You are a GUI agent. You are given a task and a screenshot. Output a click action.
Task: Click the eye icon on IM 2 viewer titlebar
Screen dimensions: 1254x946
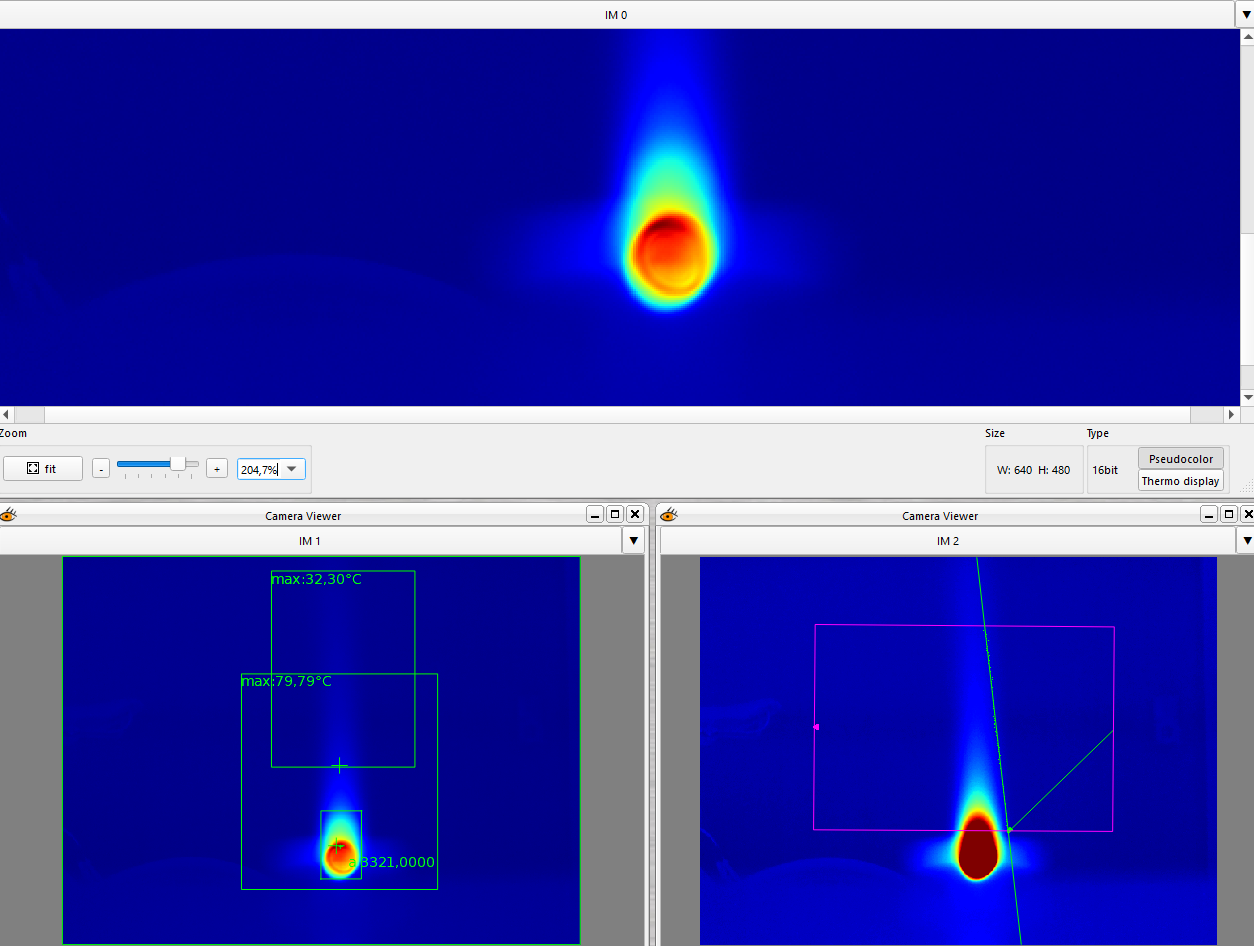coord(667,515)
